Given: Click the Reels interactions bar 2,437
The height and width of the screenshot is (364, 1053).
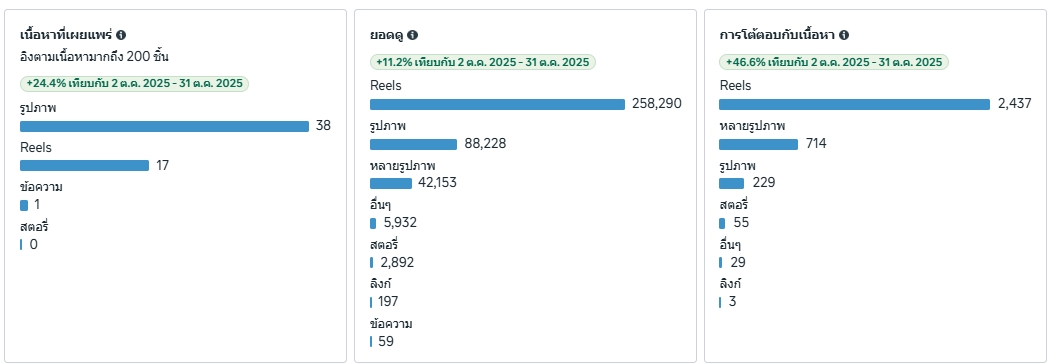Looking at the screenshot, I should pyautogui.click(x=855, y=105).
